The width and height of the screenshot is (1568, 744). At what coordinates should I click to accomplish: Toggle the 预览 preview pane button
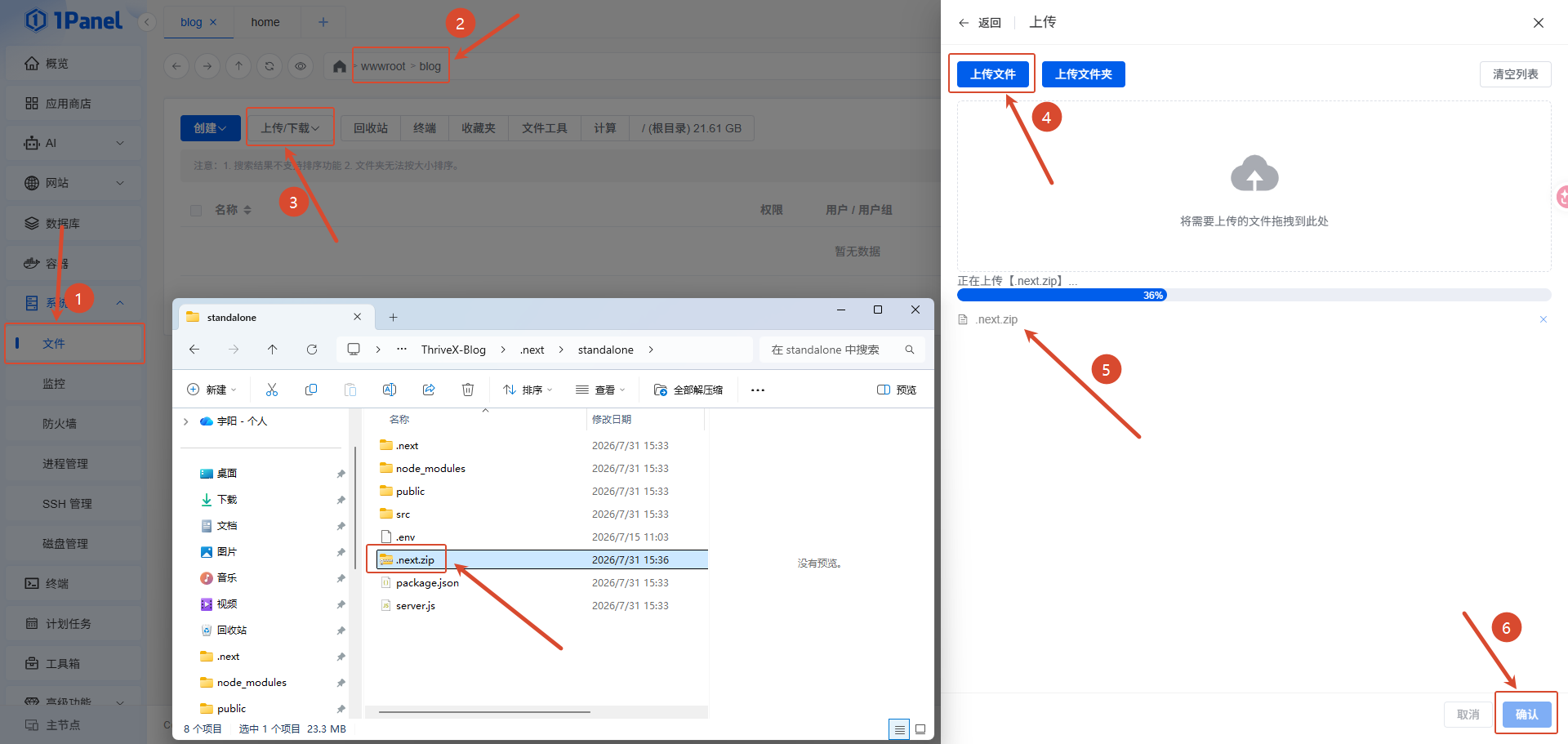click(897, 390)
